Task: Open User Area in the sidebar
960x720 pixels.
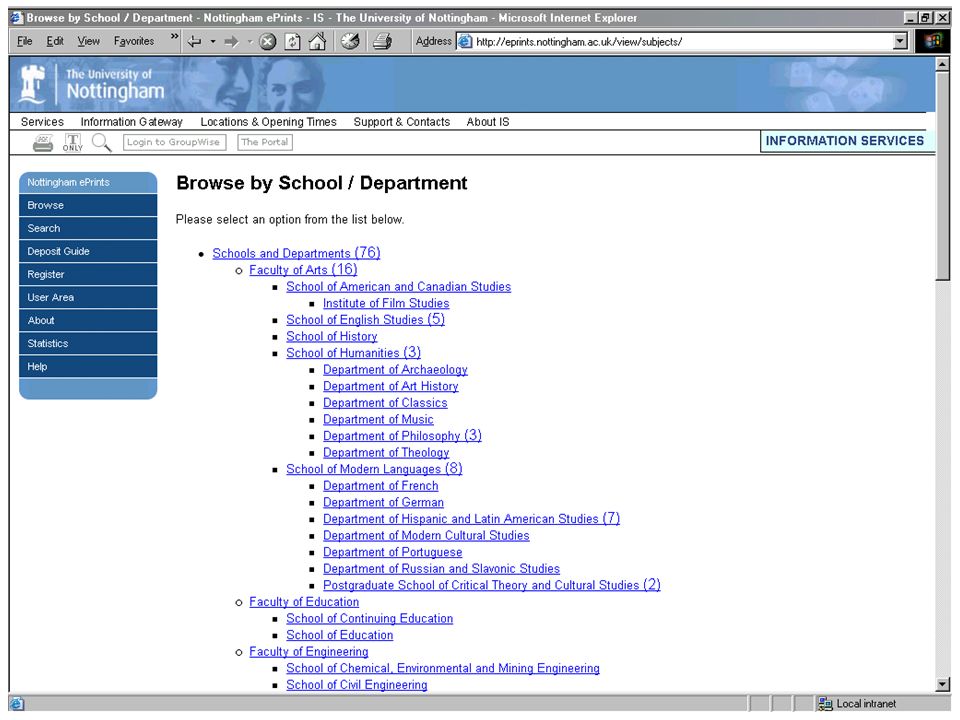Action: tap(88, 298)
